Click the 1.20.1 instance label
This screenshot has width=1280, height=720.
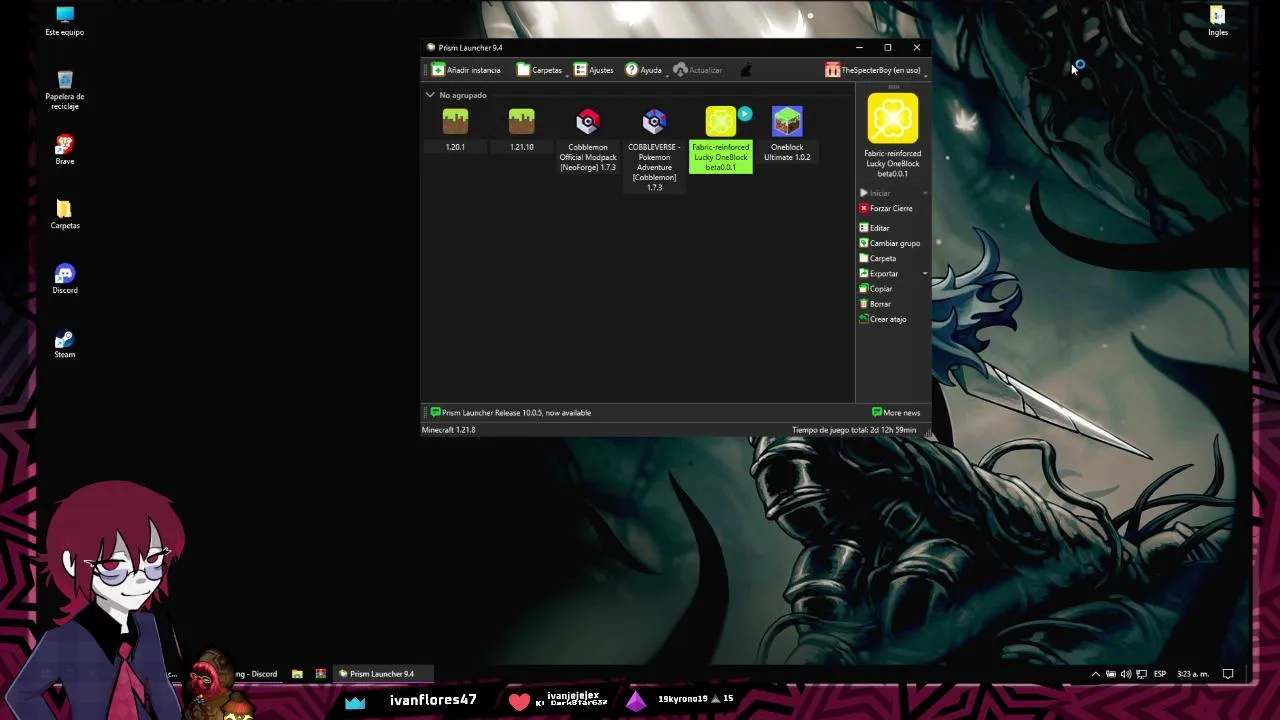click(x=455, y=147)
